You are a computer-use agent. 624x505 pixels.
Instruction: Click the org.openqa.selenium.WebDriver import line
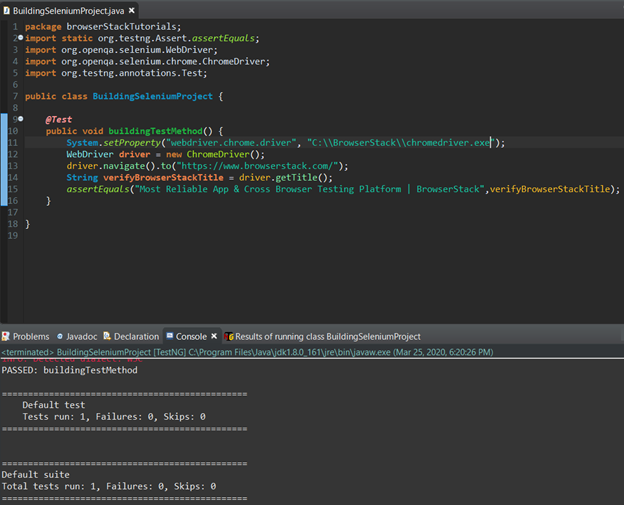[121, 50]
